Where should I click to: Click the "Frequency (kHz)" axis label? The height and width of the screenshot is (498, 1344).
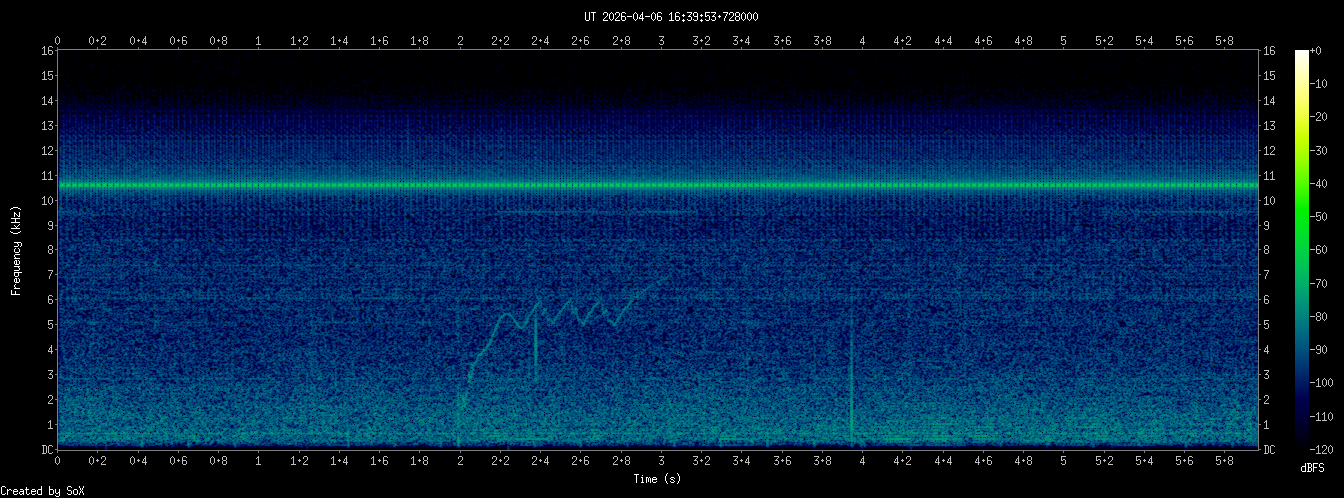coord(16,249)
